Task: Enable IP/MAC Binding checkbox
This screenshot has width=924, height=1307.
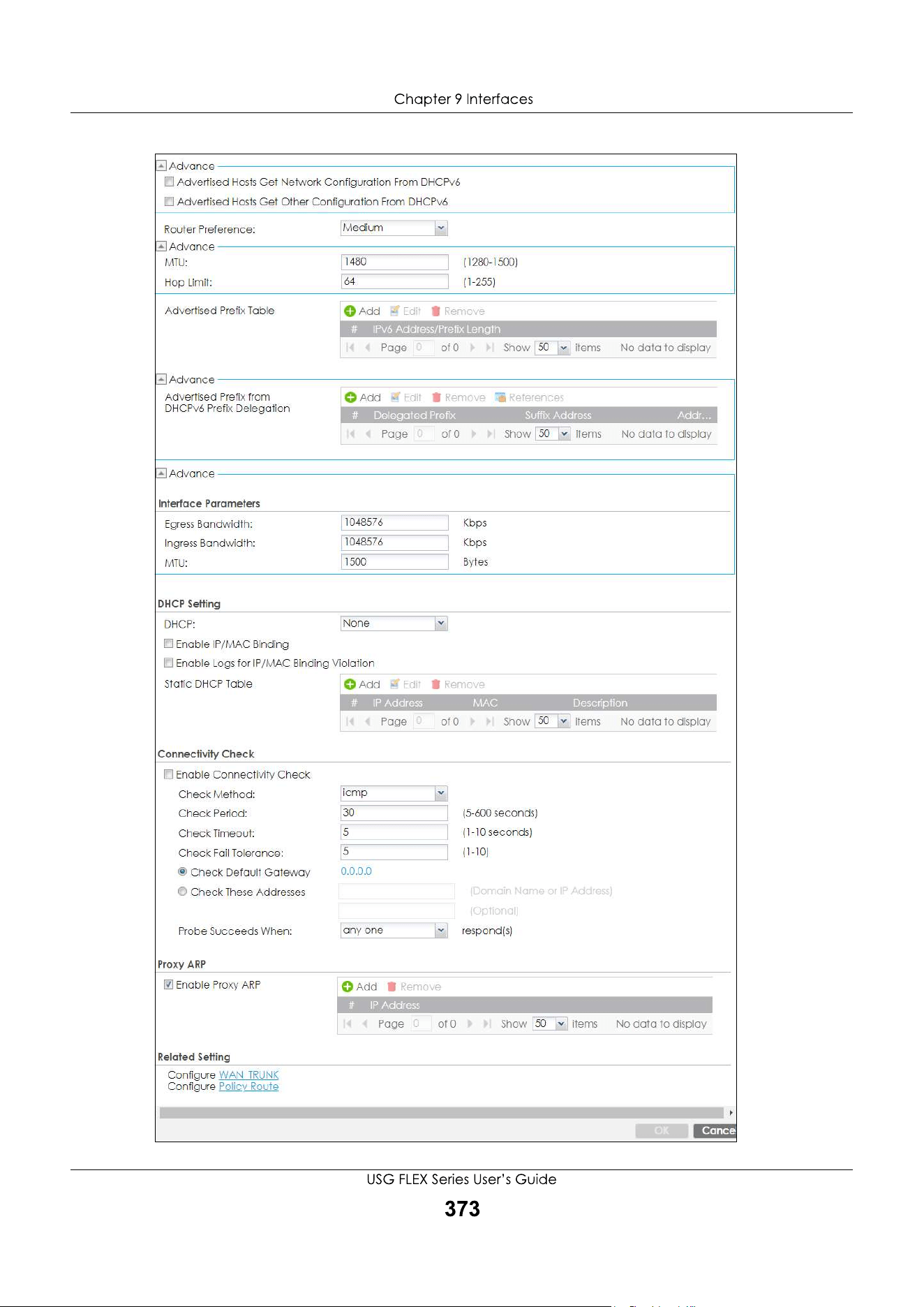Action: 168,644
